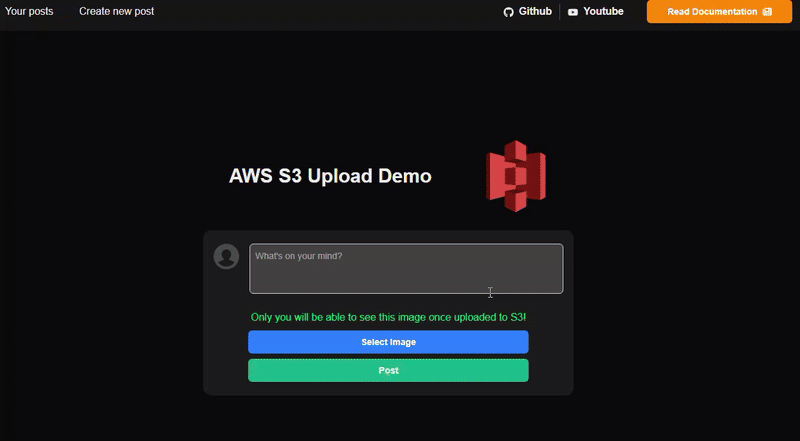
Task: Go to Create new post
Action: pos(116,11)
